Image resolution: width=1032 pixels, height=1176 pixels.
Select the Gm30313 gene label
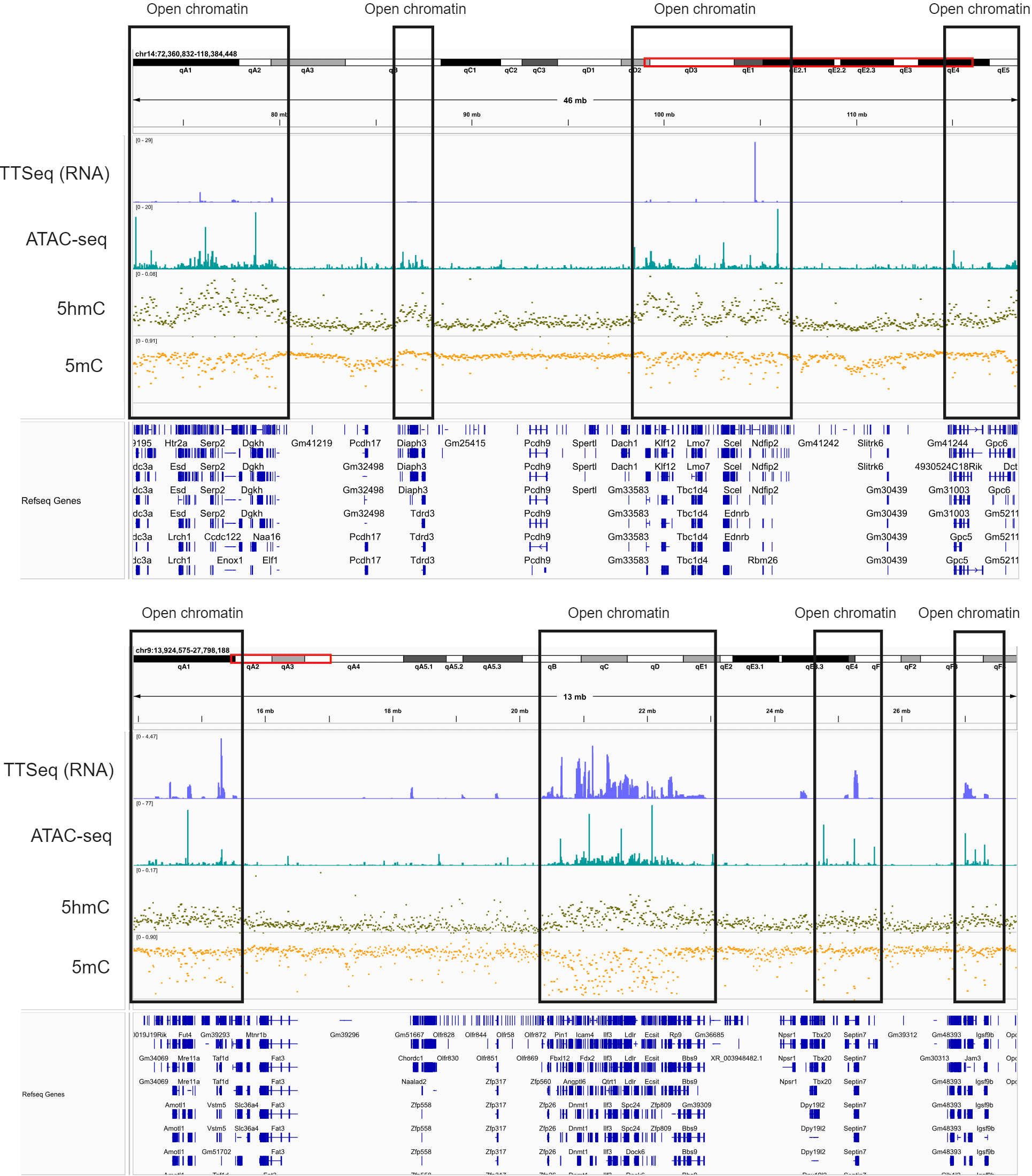pyautogui.click(x=934, y=1058)
